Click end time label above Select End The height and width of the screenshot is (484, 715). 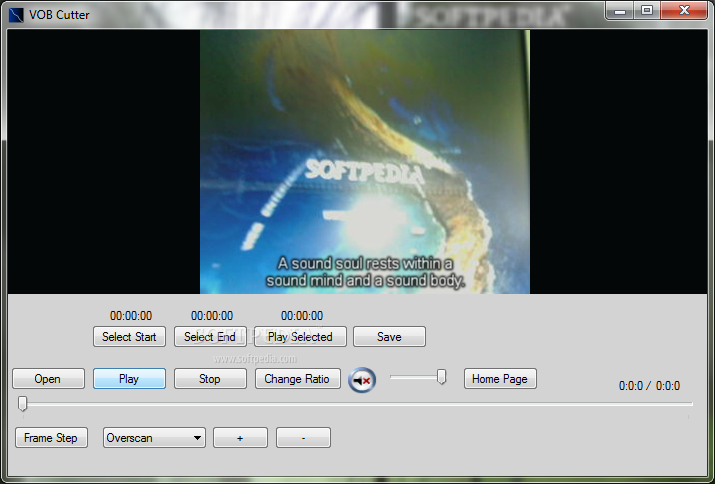coord(212,316)
